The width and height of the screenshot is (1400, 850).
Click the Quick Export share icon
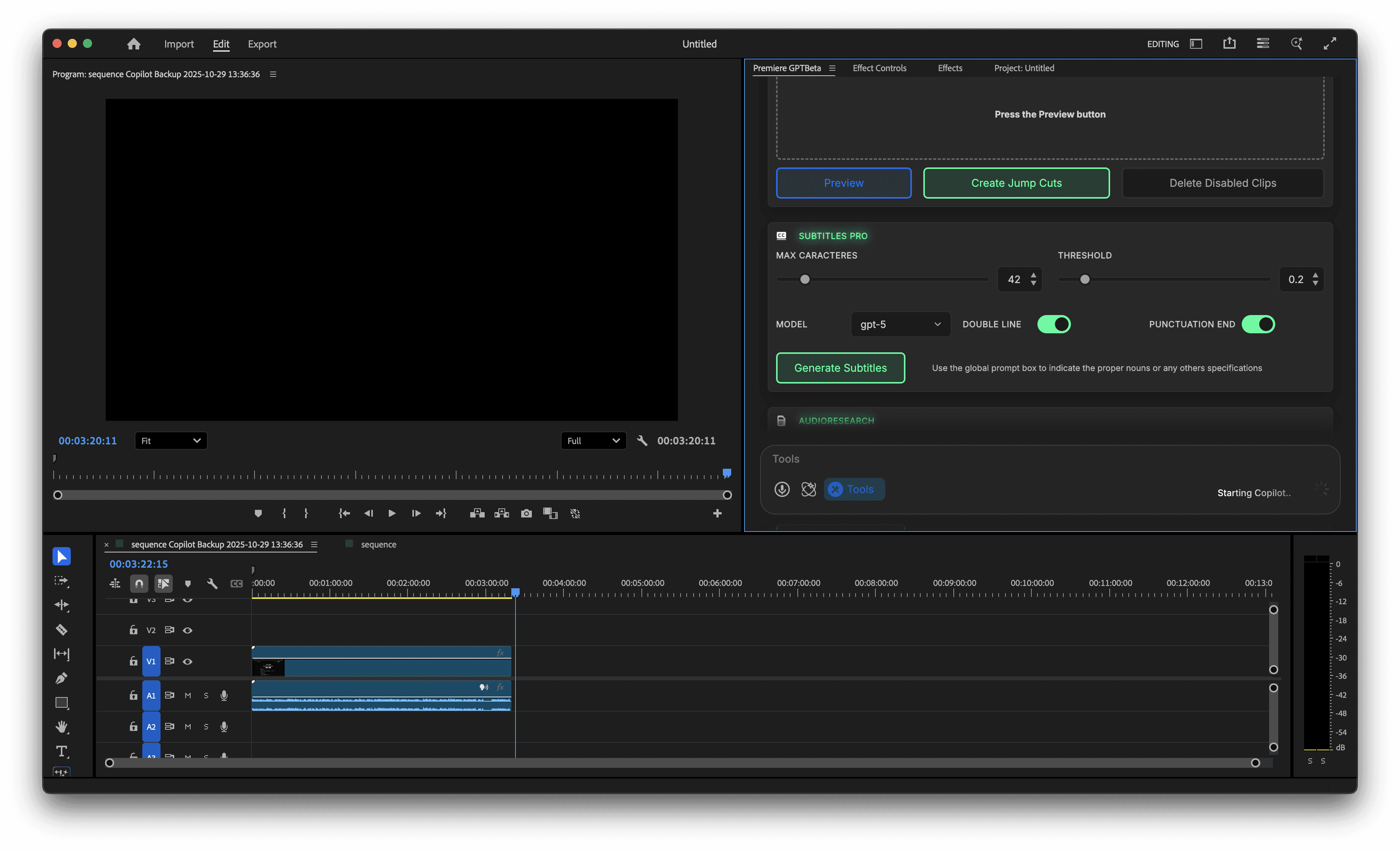point(1229,43)
